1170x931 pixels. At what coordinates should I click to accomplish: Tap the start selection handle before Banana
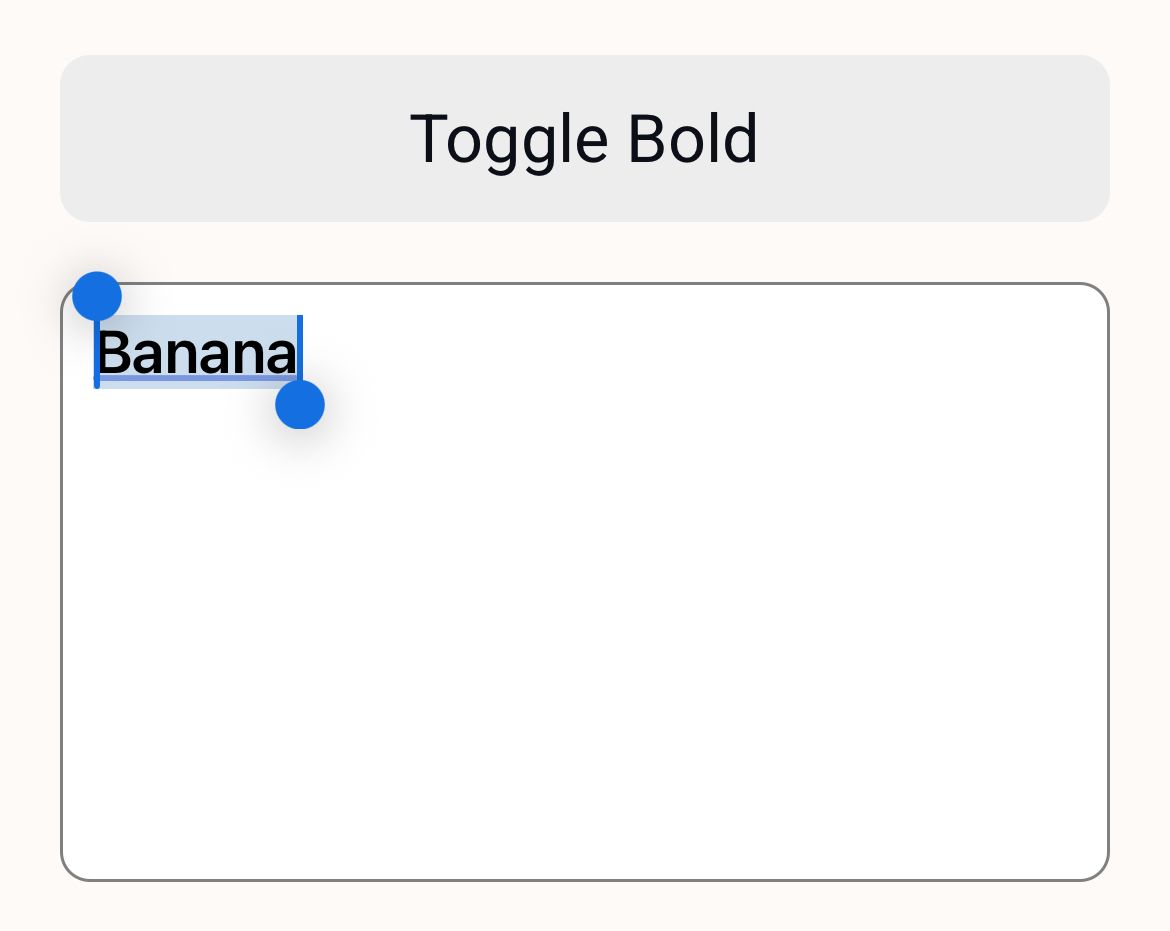tap(97, 296)
